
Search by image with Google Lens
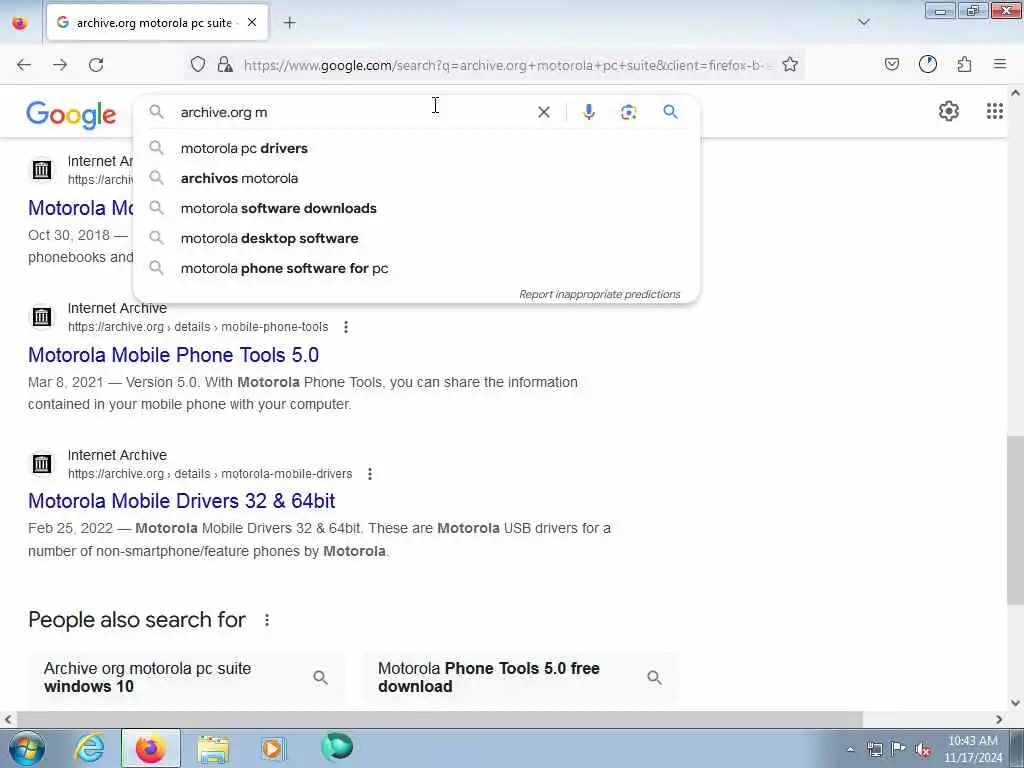[x=628, y=112]
